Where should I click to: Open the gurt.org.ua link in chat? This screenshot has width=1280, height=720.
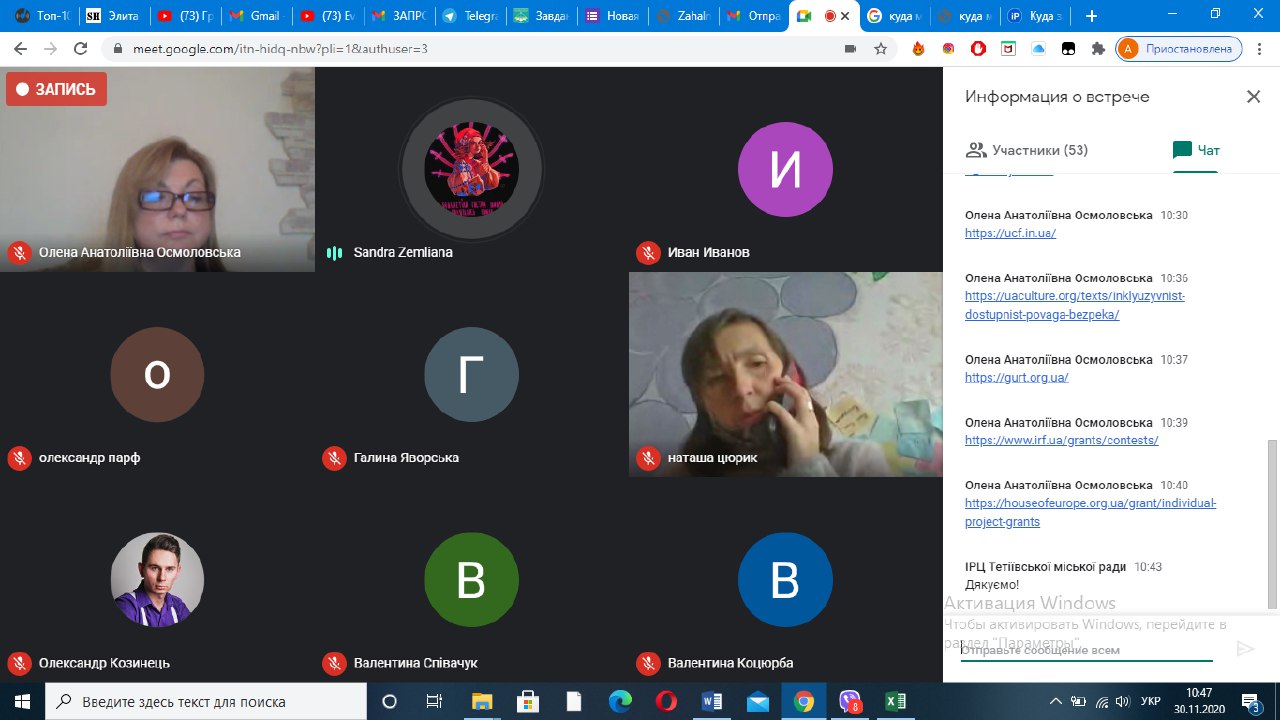[x=1016, y=377]
